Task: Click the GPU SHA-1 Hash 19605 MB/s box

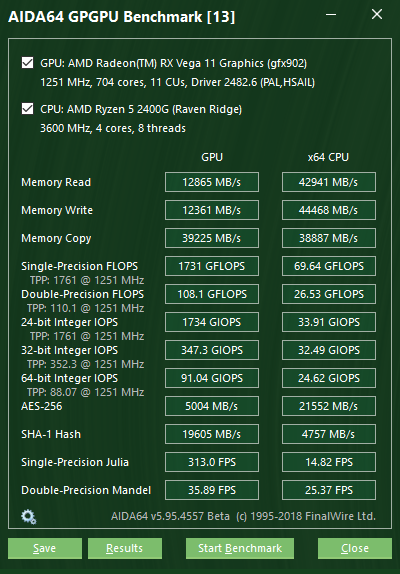Action: pyautogui.click(x=212, y=434)
